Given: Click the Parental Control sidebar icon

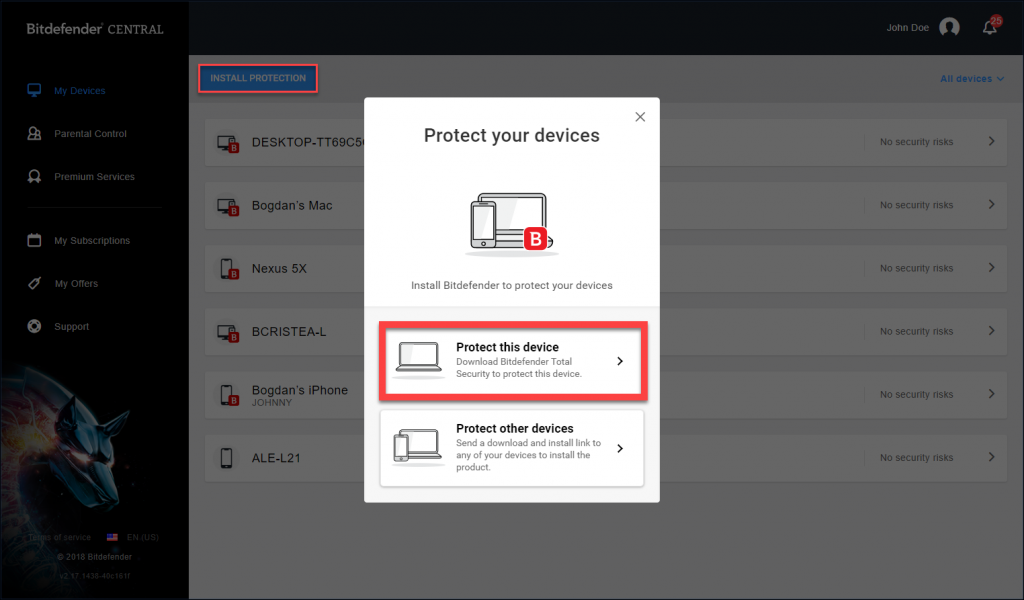Looking at the screenshot, I should [34, 133].
